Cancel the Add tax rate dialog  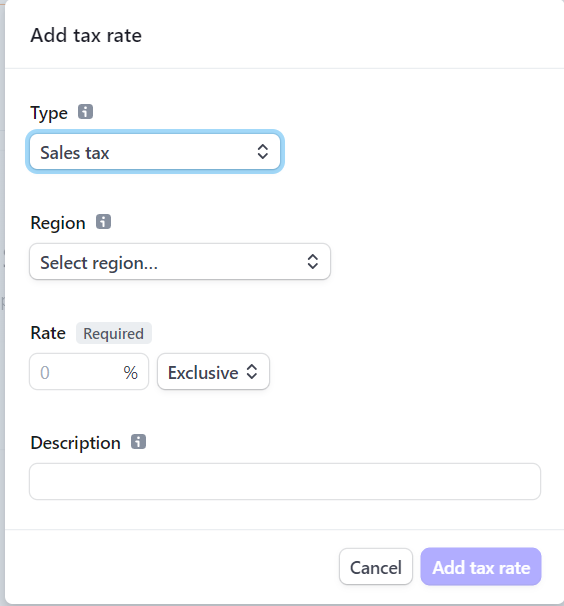point(376,567)
